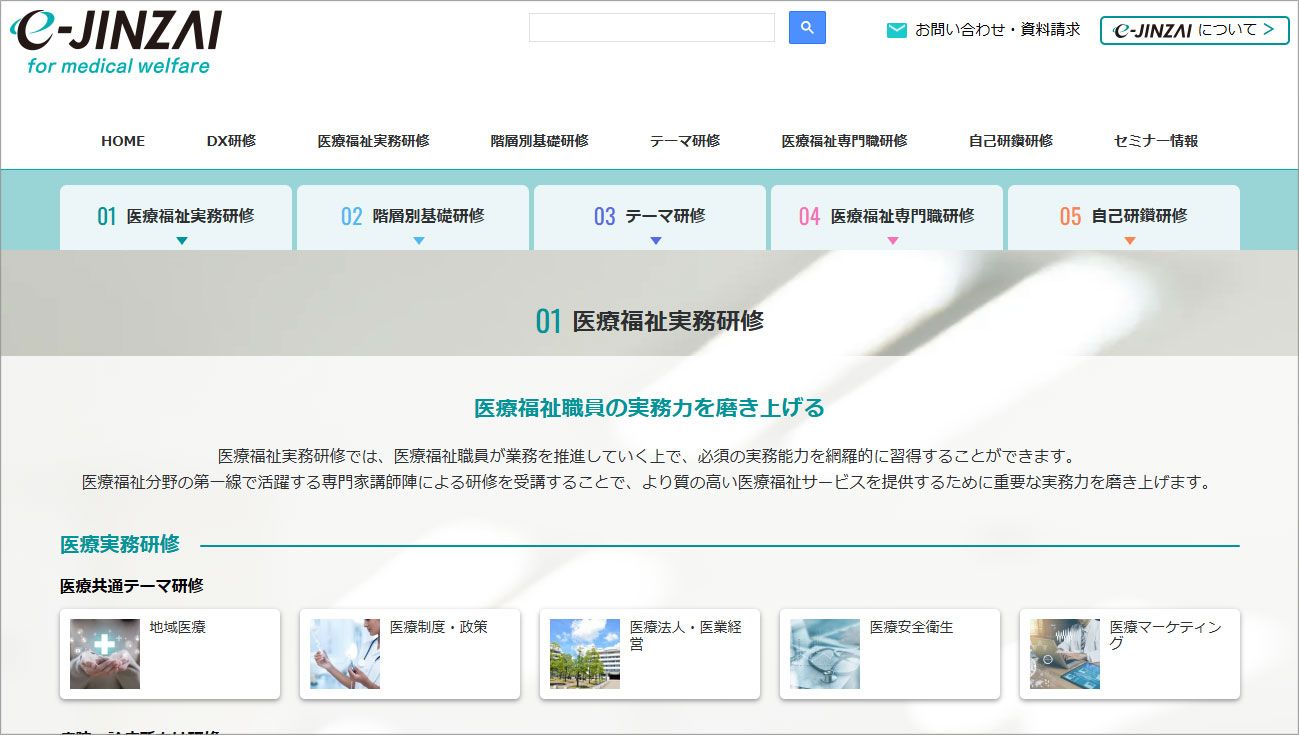This screenshot has height=735, width=1299.
Task: Click the e-JINZAI for medical welfare logo
Action: pos(115,41)
